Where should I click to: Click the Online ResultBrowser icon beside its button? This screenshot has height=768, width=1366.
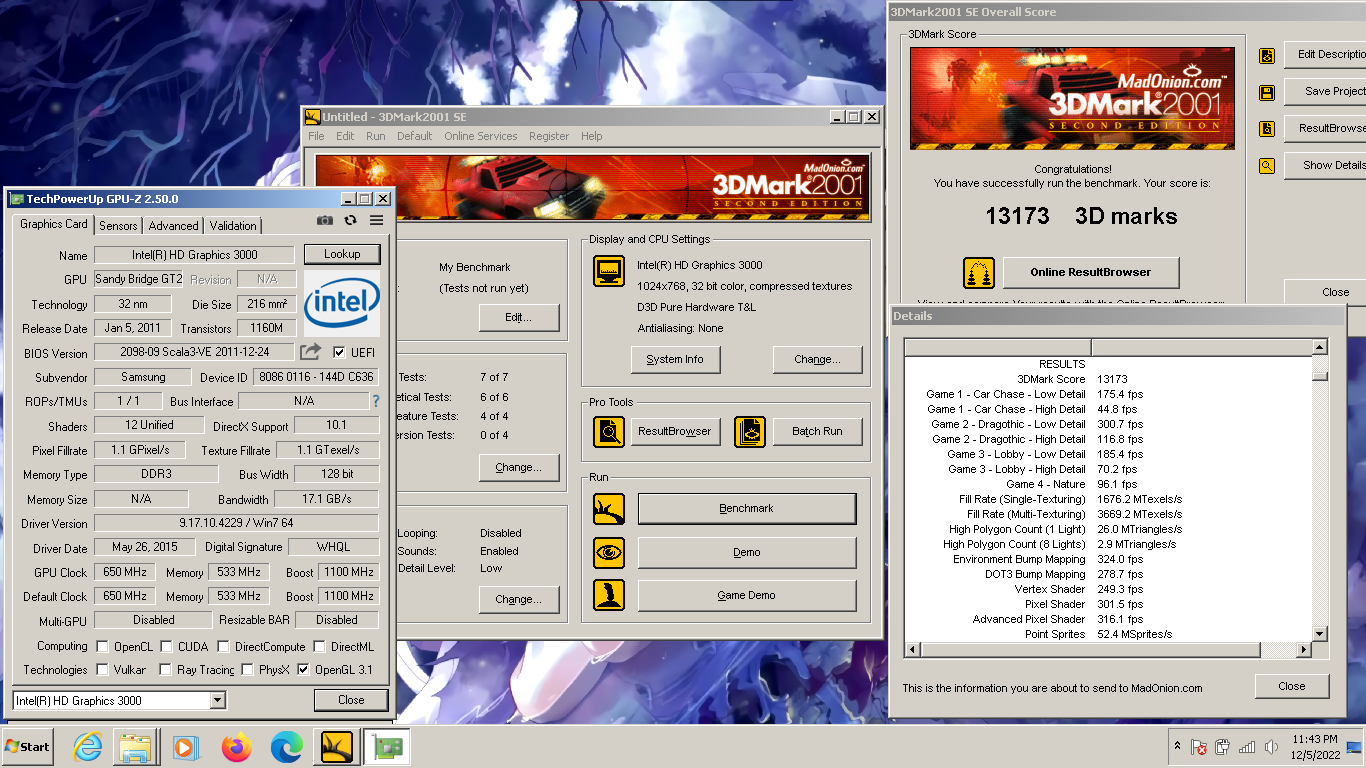(979, 273)
